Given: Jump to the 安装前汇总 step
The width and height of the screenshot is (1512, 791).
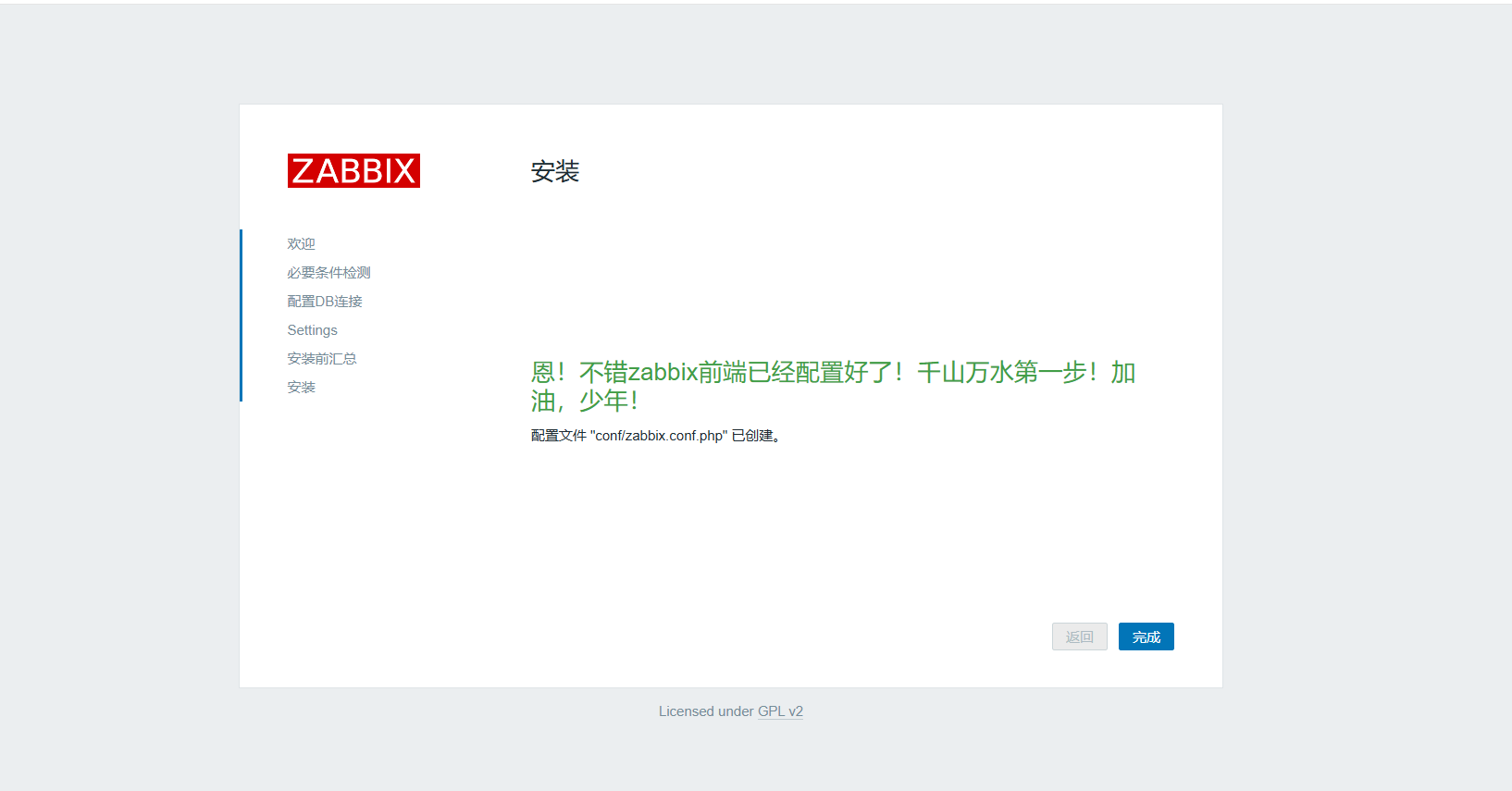Looking at the screenshot, I should [321, 359].
